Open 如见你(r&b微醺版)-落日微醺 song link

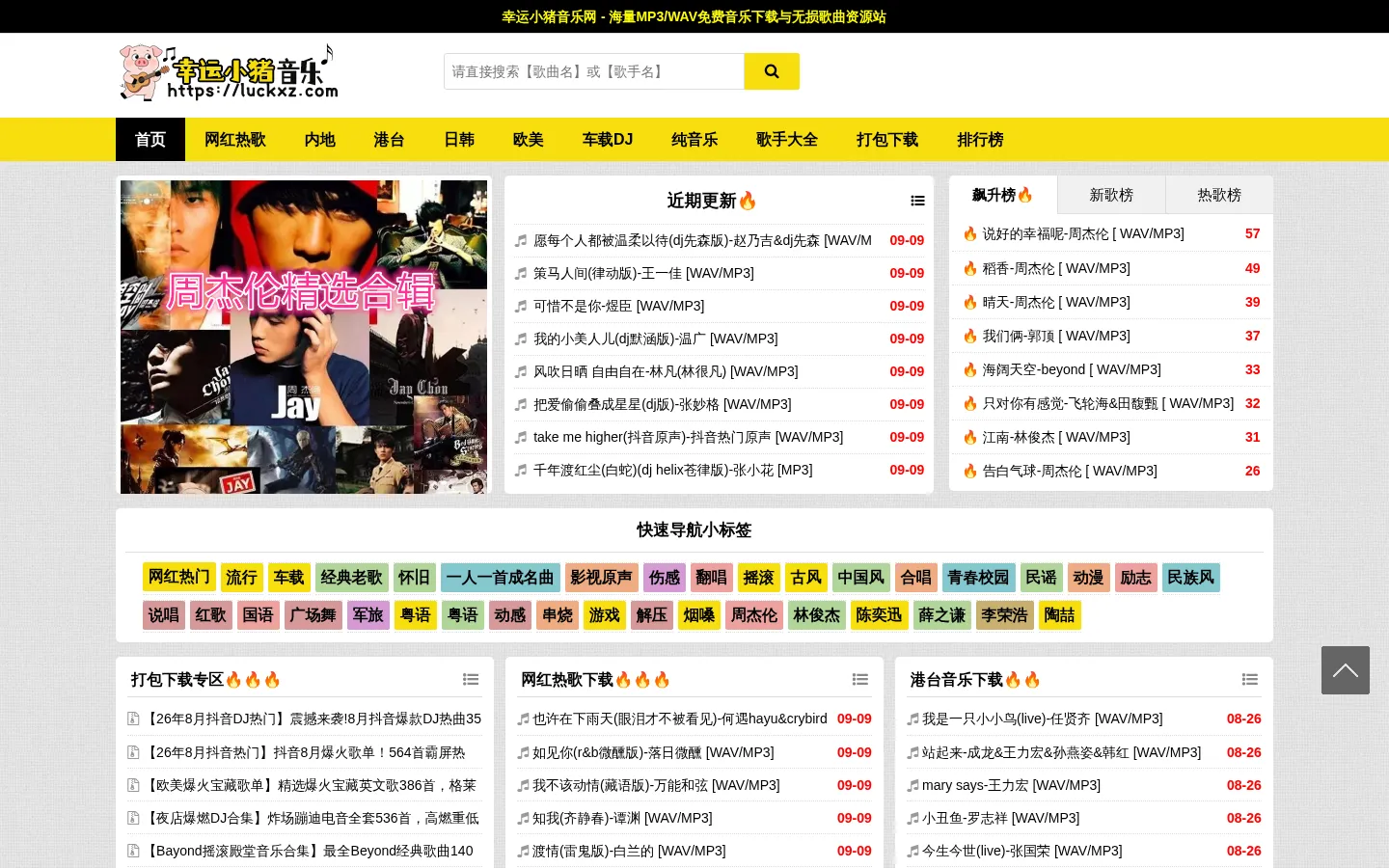[x=653, y=752]
